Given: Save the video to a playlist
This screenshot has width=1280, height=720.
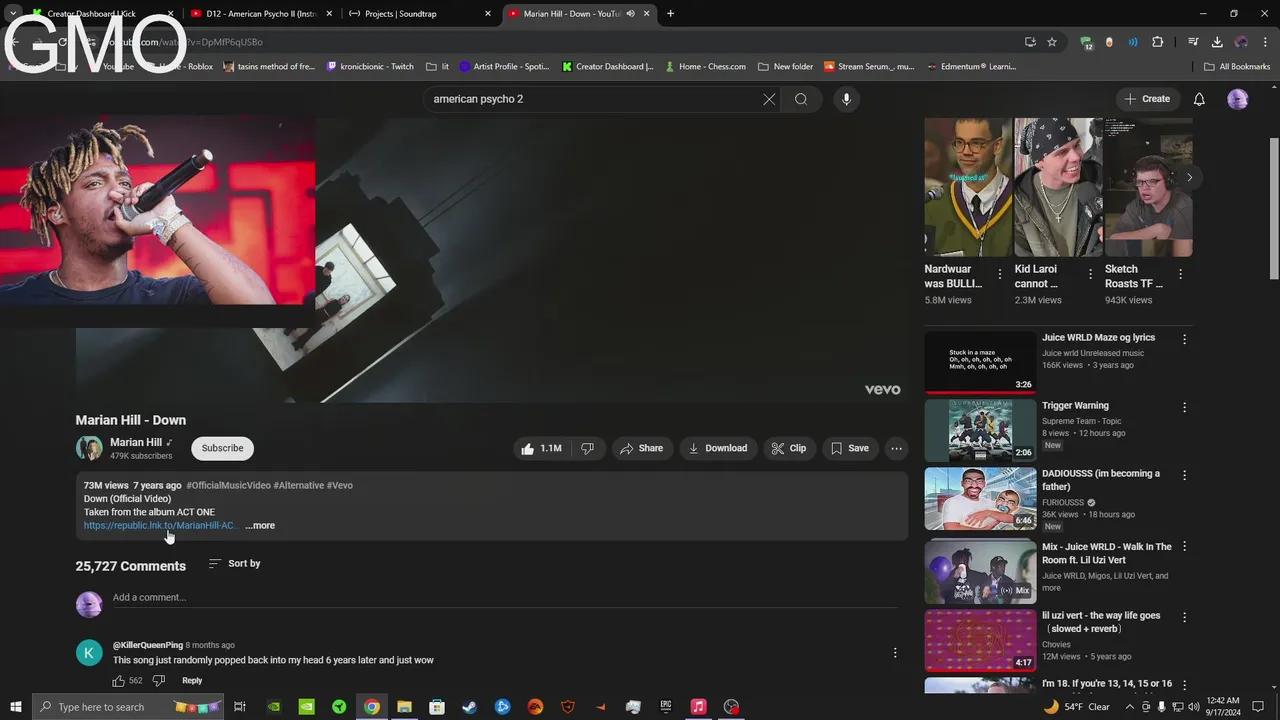Looking at the screenshot, I should pos(849,449).
